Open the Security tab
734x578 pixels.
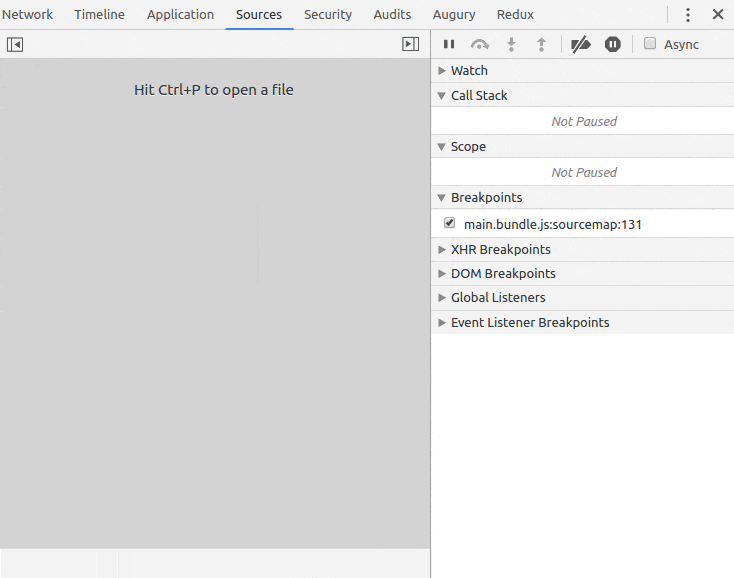click(328, 15)
